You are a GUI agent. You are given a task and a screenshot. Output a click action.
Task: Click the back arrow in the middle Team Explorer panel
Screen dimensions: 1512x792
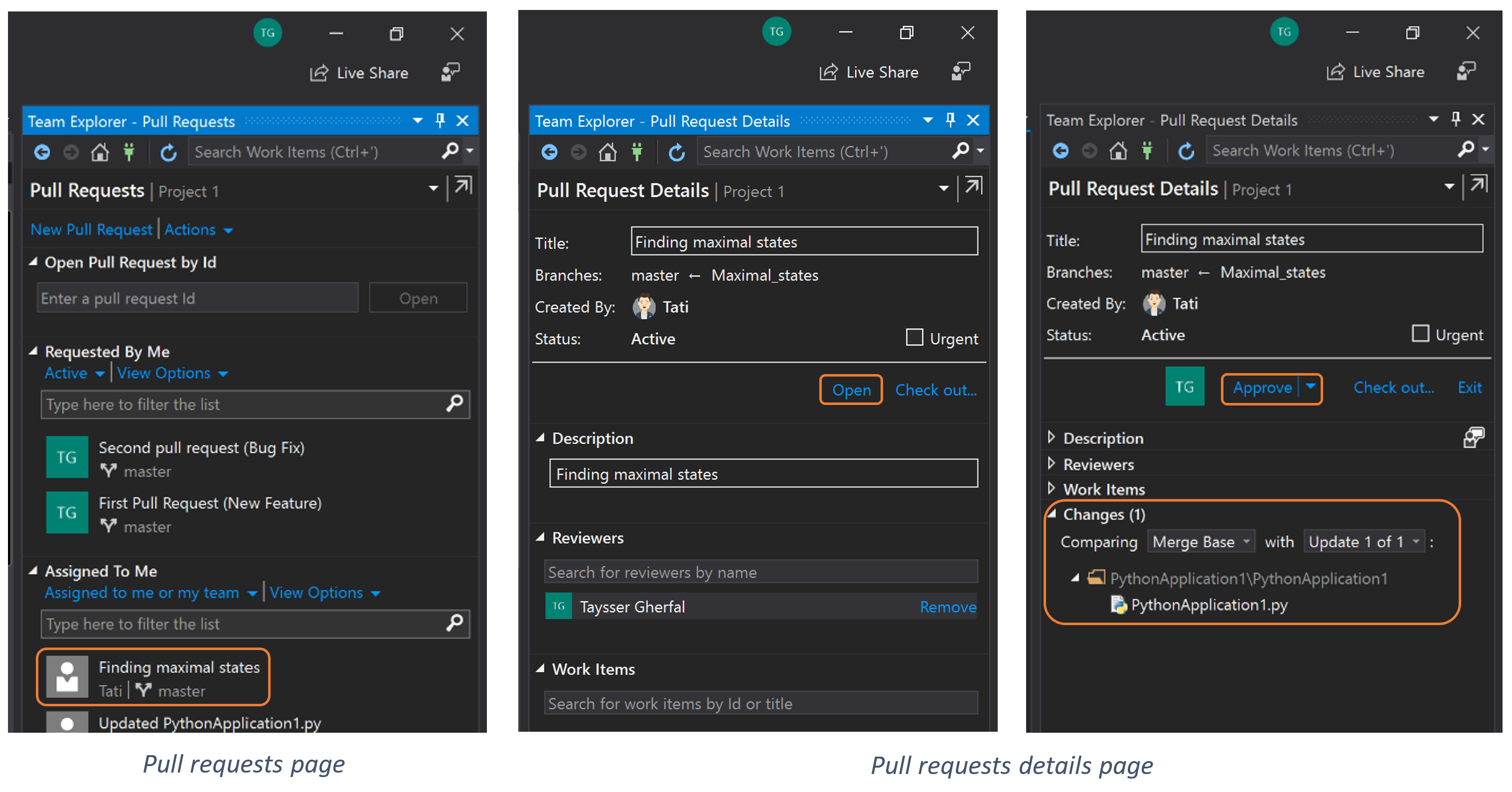[549, 152]
